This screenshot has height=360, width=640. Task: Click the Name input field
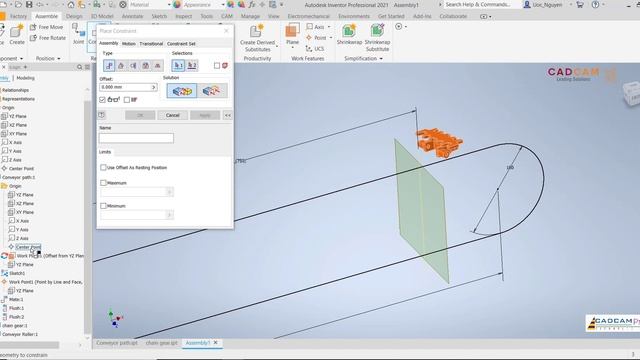coord(136,138)
